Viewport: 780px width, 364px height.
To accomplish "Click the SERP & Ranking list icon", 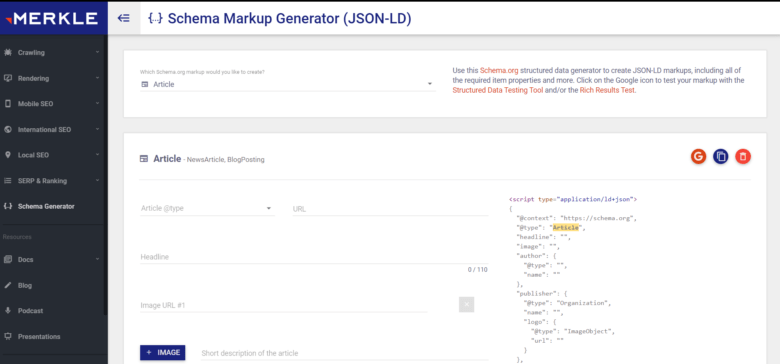I will tap(7, 181).
